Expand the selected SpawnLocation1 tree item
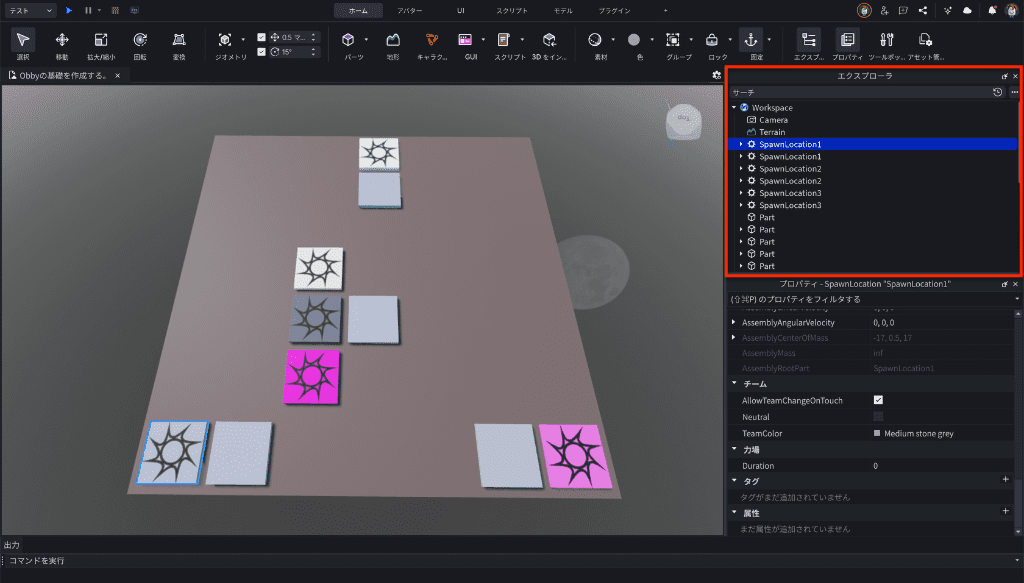 pyautogui.click(x=741, y=144)
